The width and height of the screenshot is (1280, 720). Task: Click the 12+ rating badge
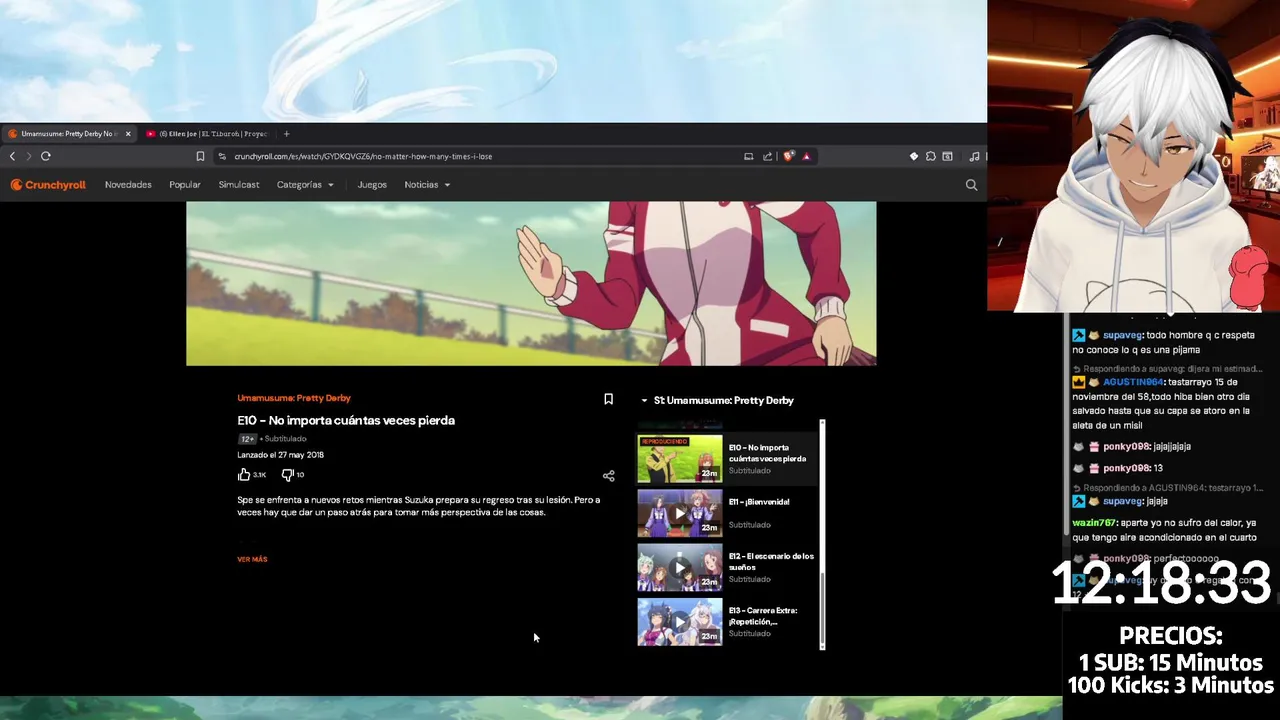coord(247,439)
